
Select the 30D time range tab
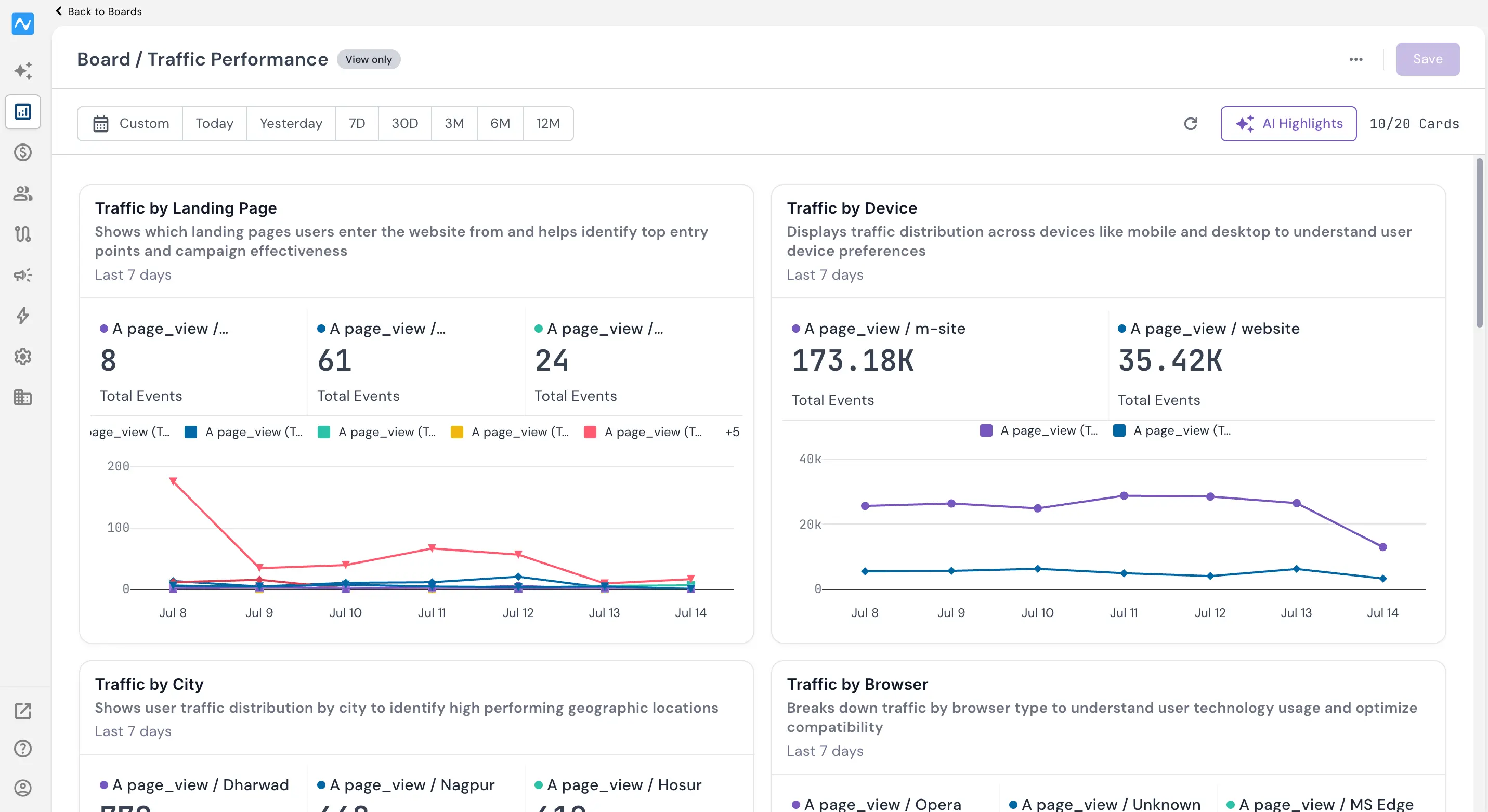tap(404, 124)
